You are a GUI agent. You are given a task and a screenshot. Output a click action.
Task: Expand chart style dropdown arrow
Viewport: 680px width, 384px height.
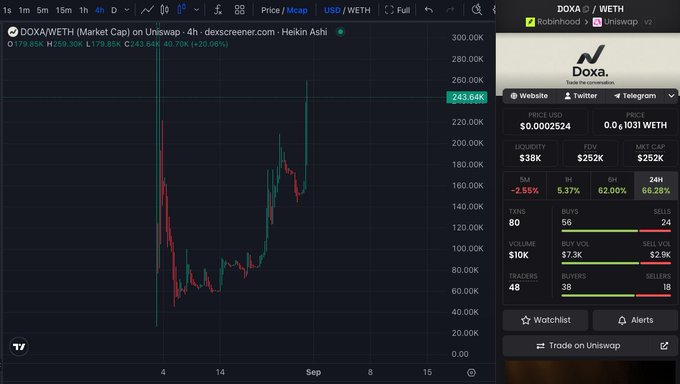tap(196, 10)
